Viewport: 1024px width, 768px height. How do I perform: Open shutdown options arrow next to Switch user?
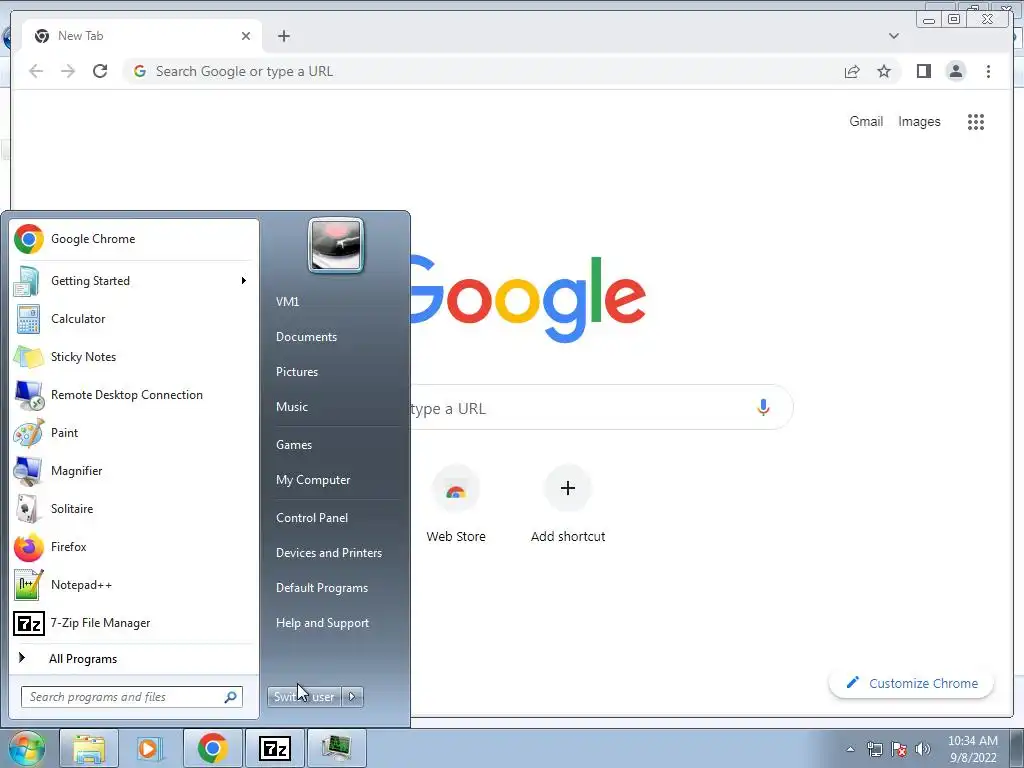pos(352,697)
